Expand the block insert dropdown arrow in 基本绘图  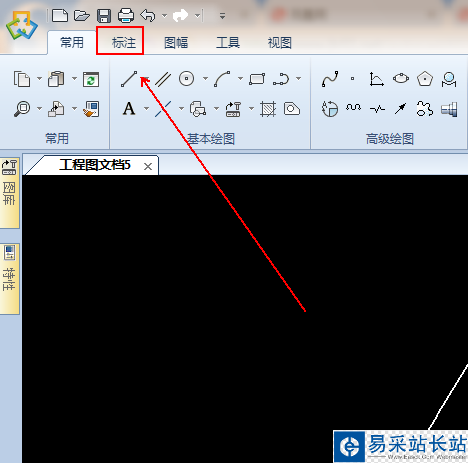(x=216, y=109)
